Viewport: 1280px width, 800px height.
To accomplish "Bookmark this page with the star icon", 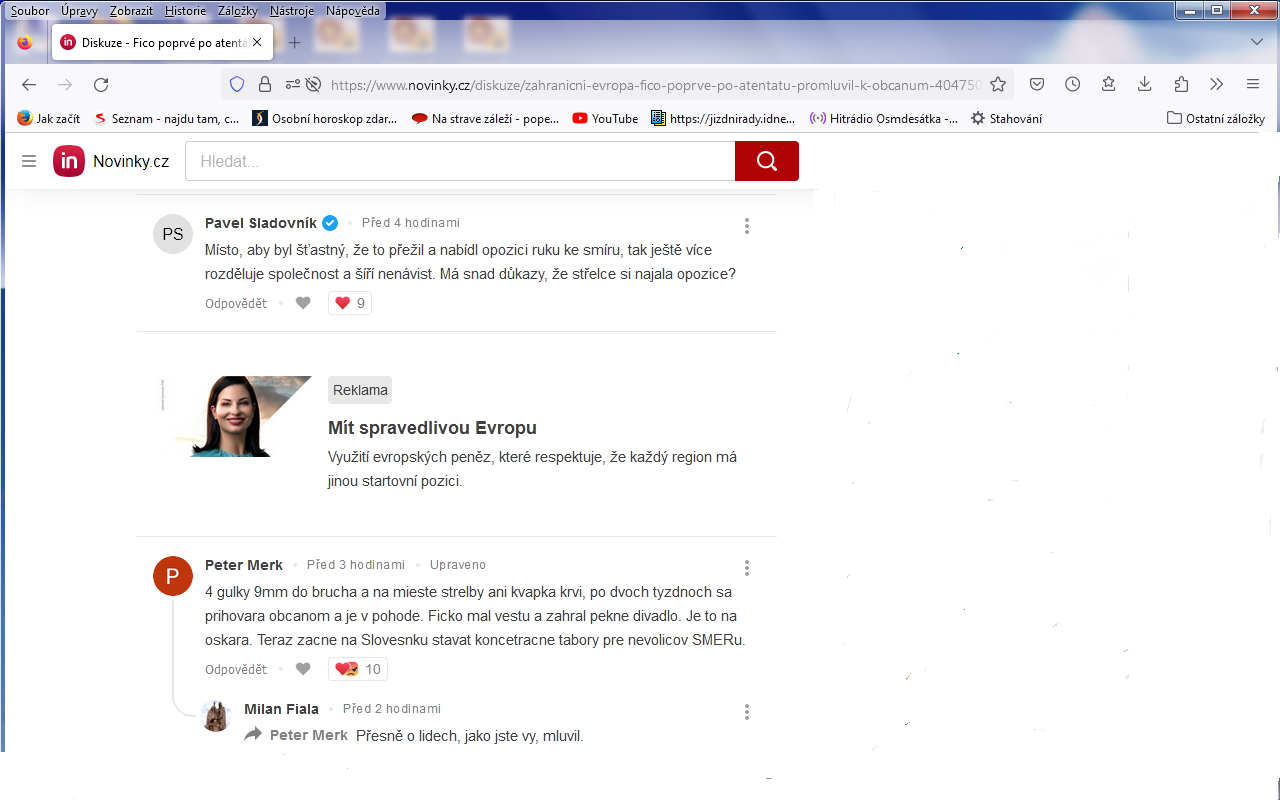I will coord(997,85).
